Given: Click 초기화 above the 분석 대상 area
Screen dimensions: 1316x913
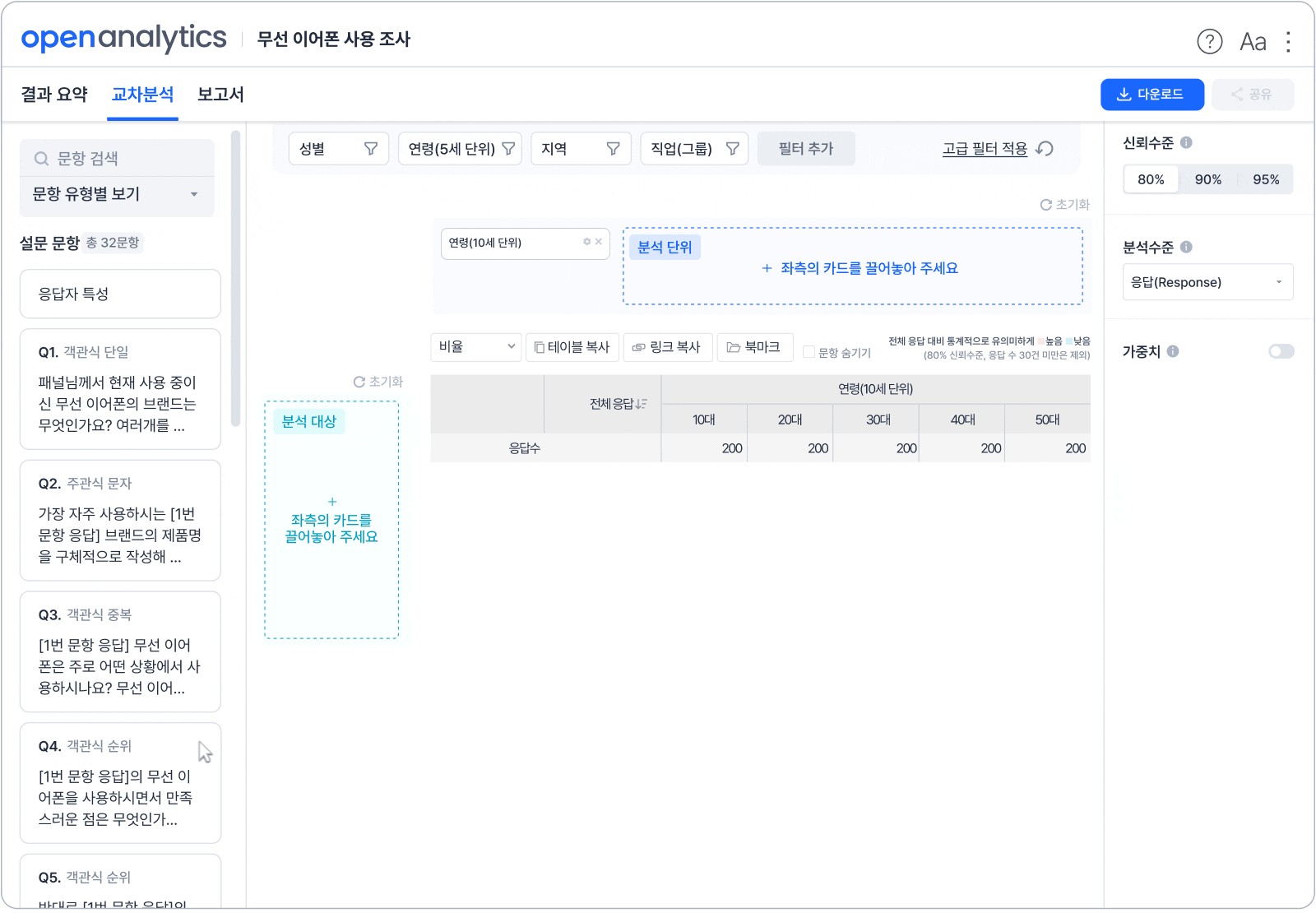Looking at the screenshot, I should [378, 382].
